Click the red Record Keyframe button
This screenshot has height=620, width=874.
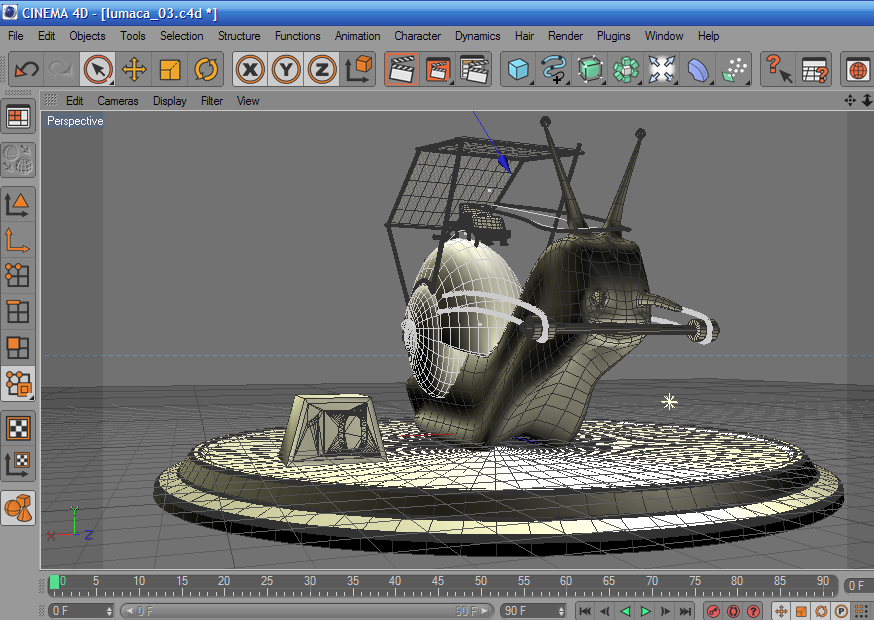point(714,611)
